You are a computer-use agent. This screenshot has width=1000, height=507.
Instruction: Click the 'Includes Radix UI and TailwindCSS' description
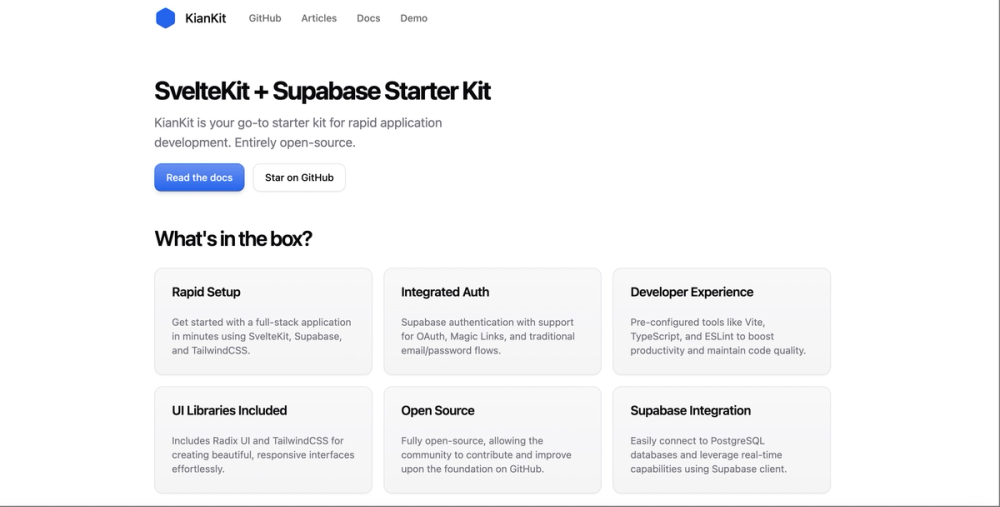tap(263, 455)
